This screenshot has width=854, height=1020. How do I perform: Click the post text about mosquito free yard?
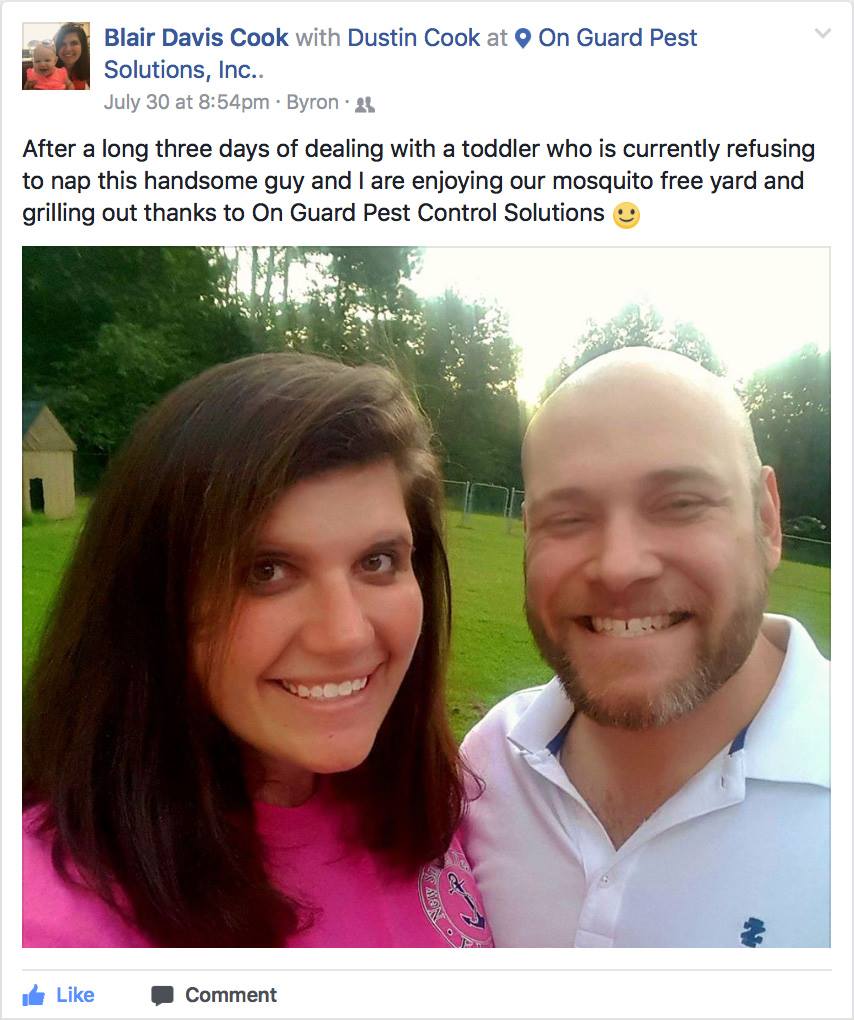(418, 181)
